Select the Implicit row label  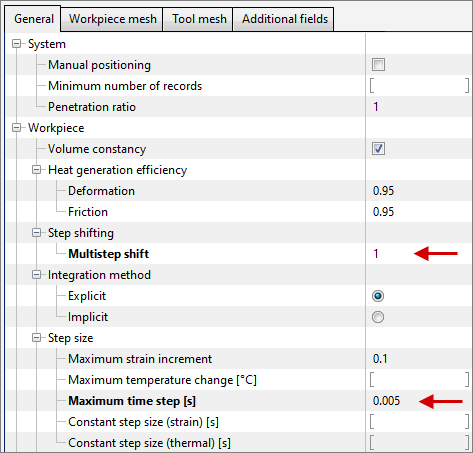pos(88,317)
